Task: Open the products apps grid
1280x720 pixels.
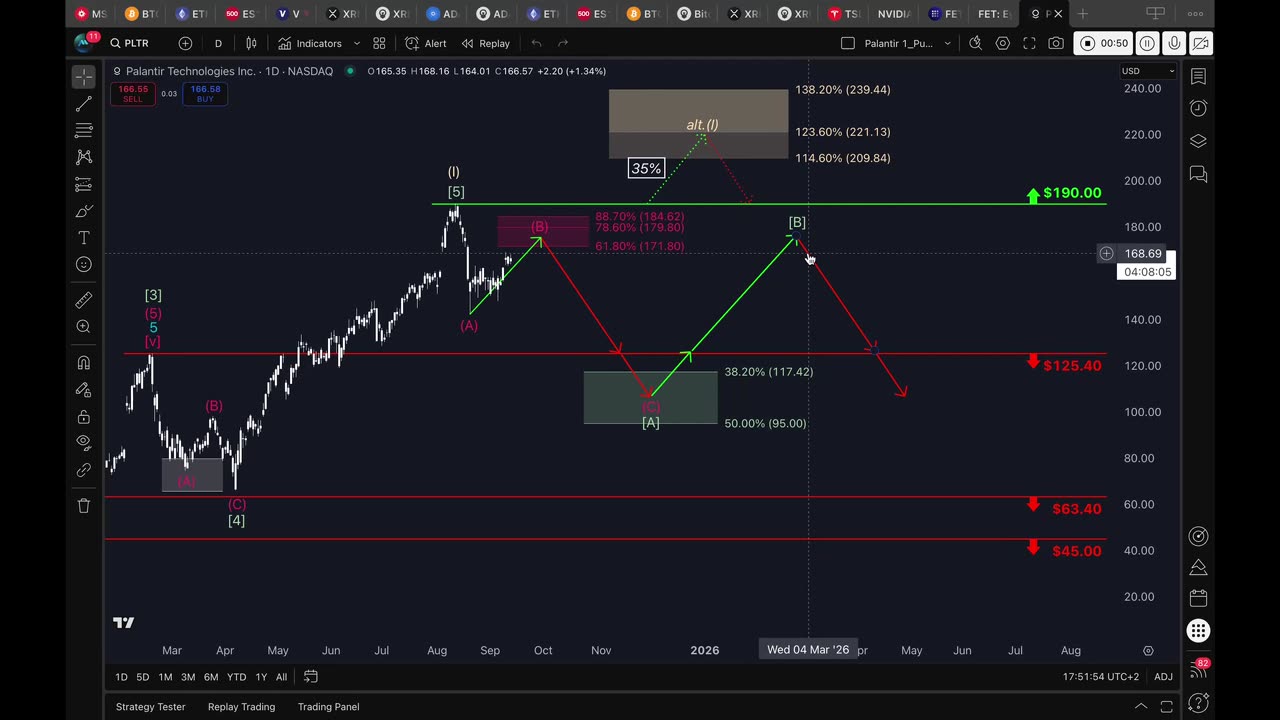Action: tap(1198, 631)
